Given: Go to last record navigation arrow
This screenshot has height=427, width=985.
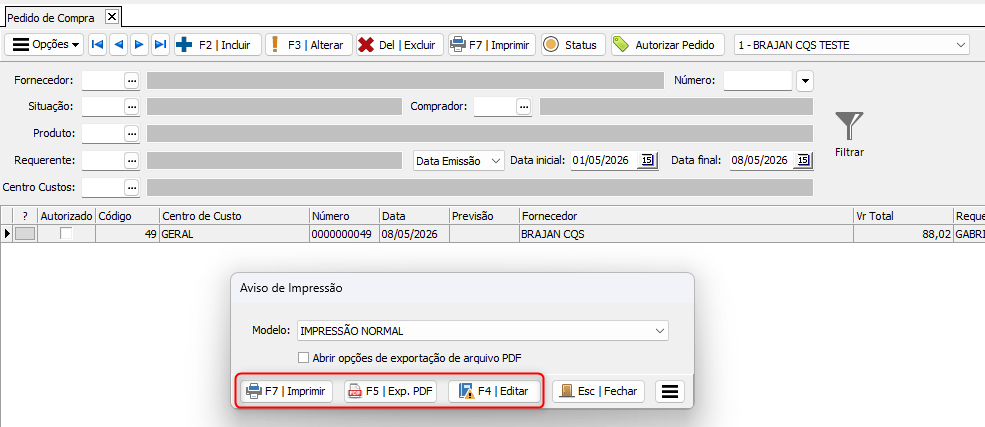Looking at the screenshot, I should [161, 45].
